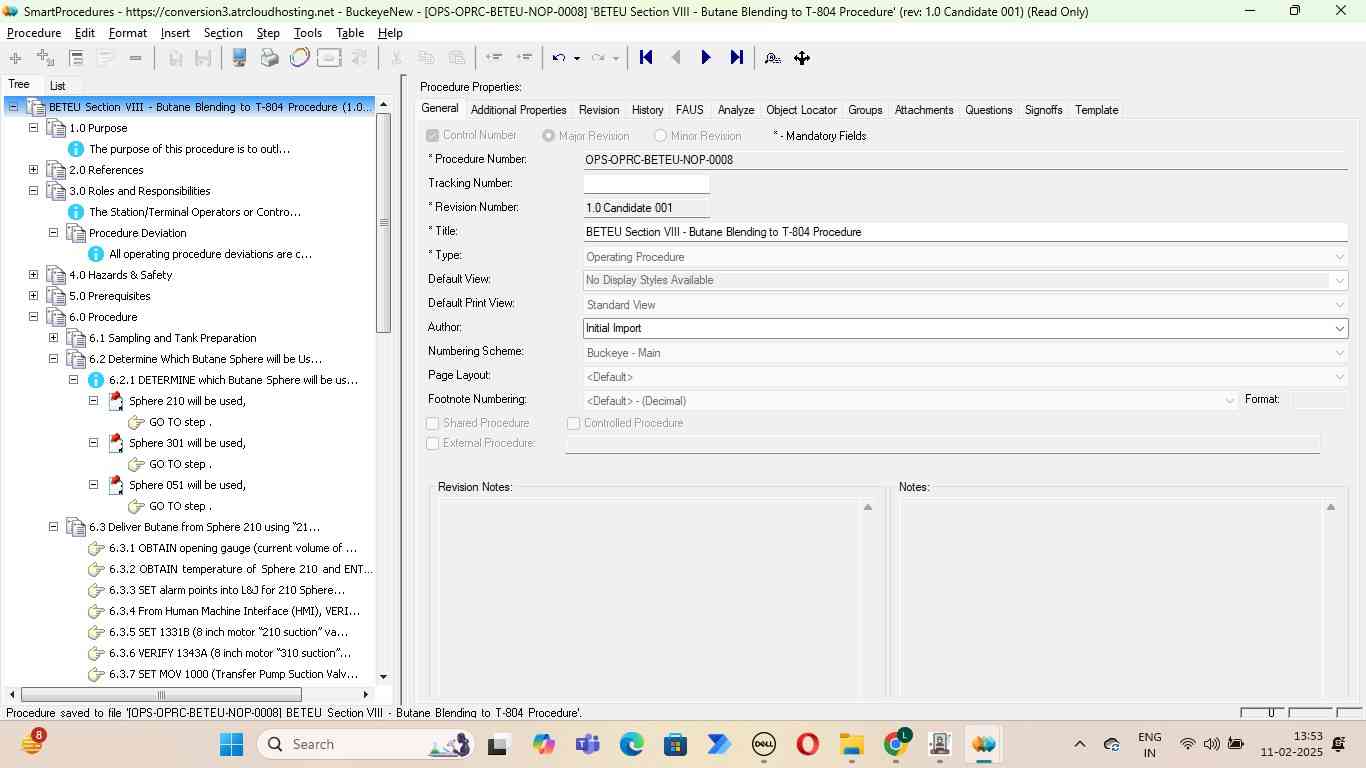Select the 6.3.3 SET alarm points step
1366x768 pixels.
(227, 590)
